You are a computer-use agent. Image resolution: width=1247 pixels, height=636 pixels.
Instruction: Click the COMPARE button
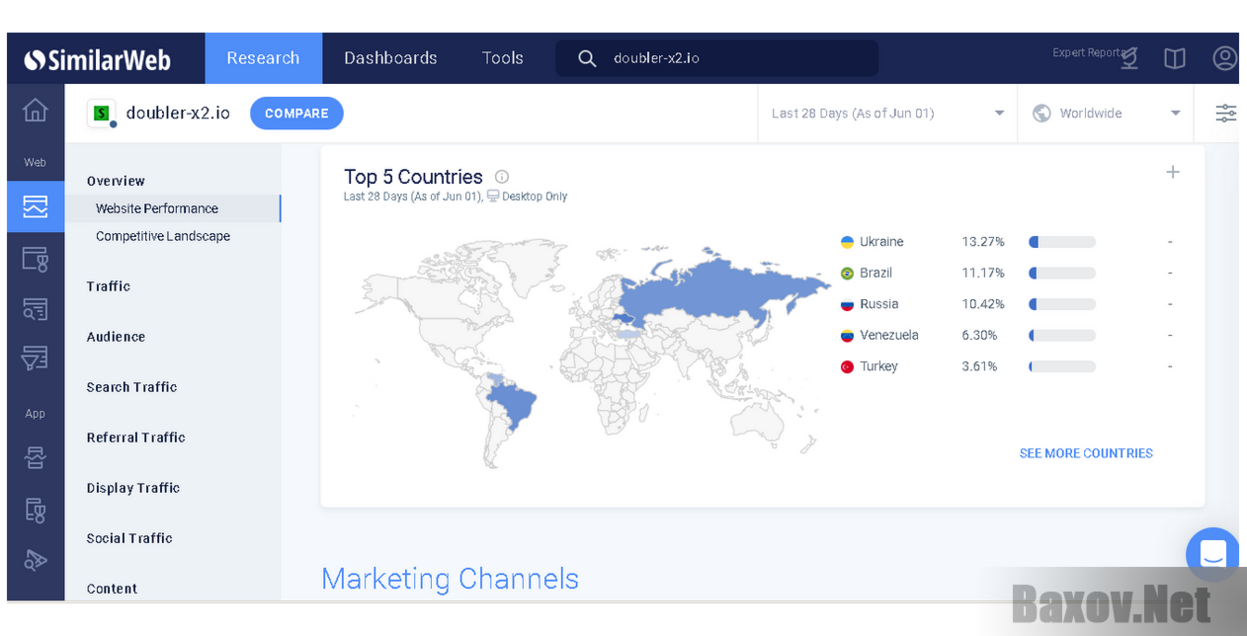[x=297, y=113]
